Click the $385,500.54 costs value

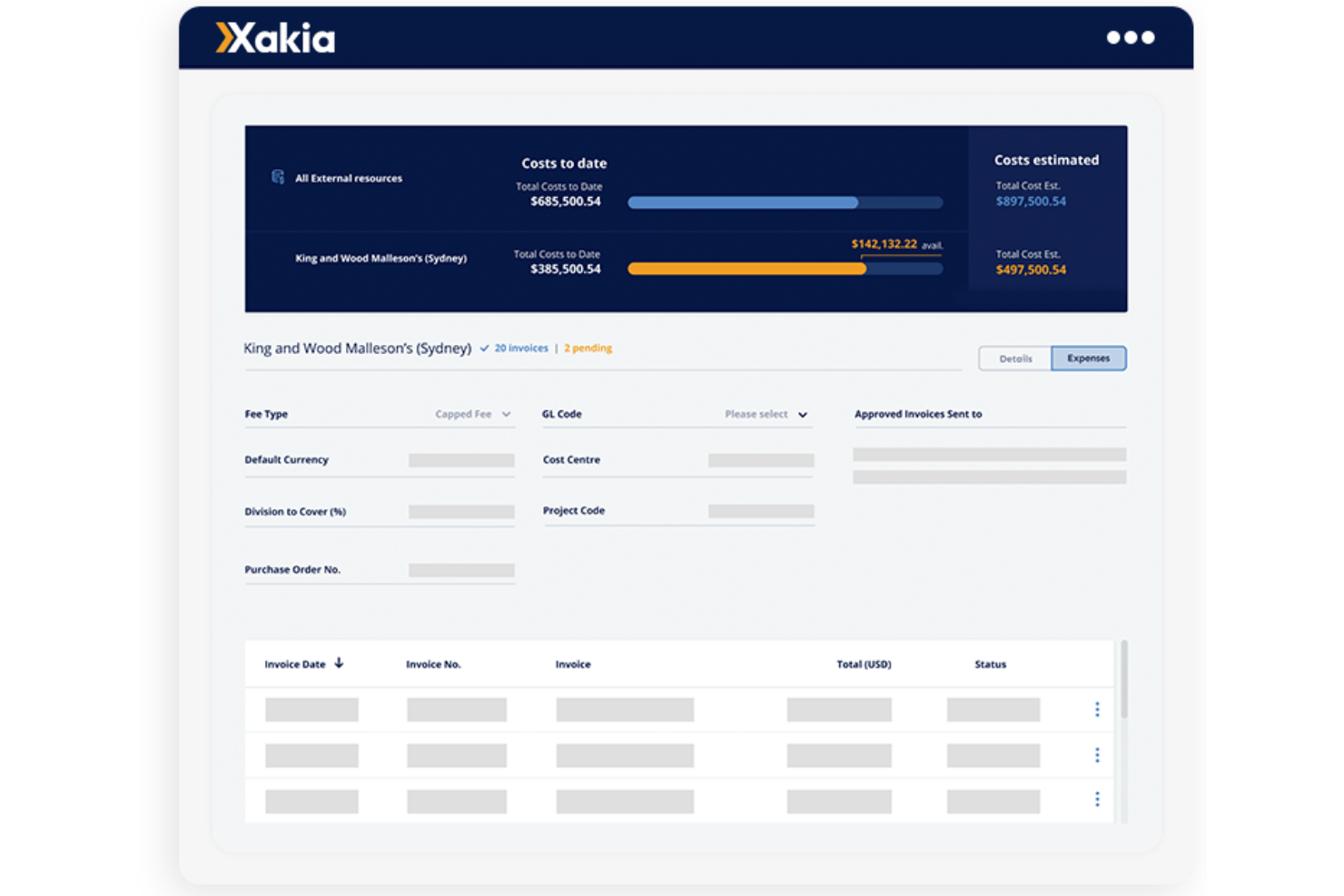[566, 269]
